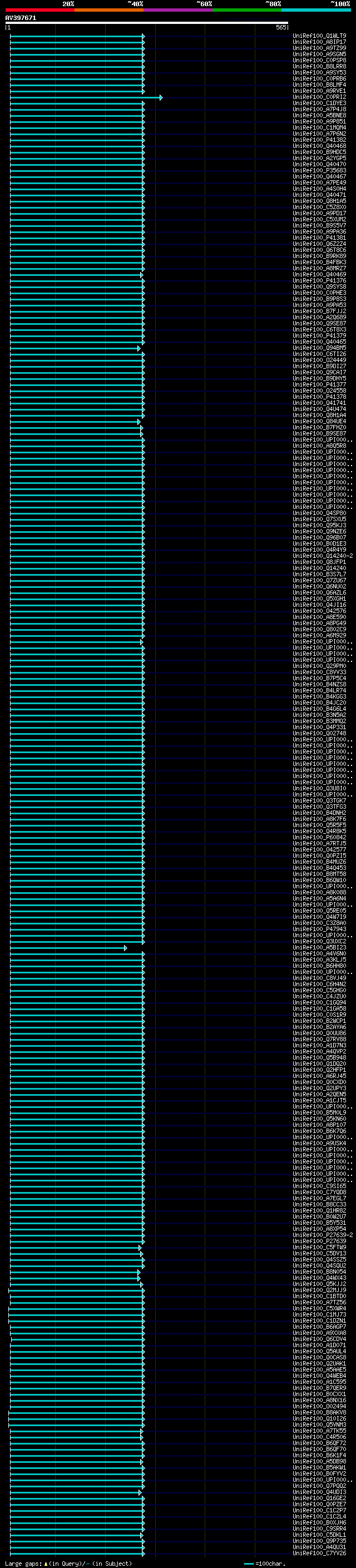Open hit UniRef100_B7FJJ2

point(319,311)
